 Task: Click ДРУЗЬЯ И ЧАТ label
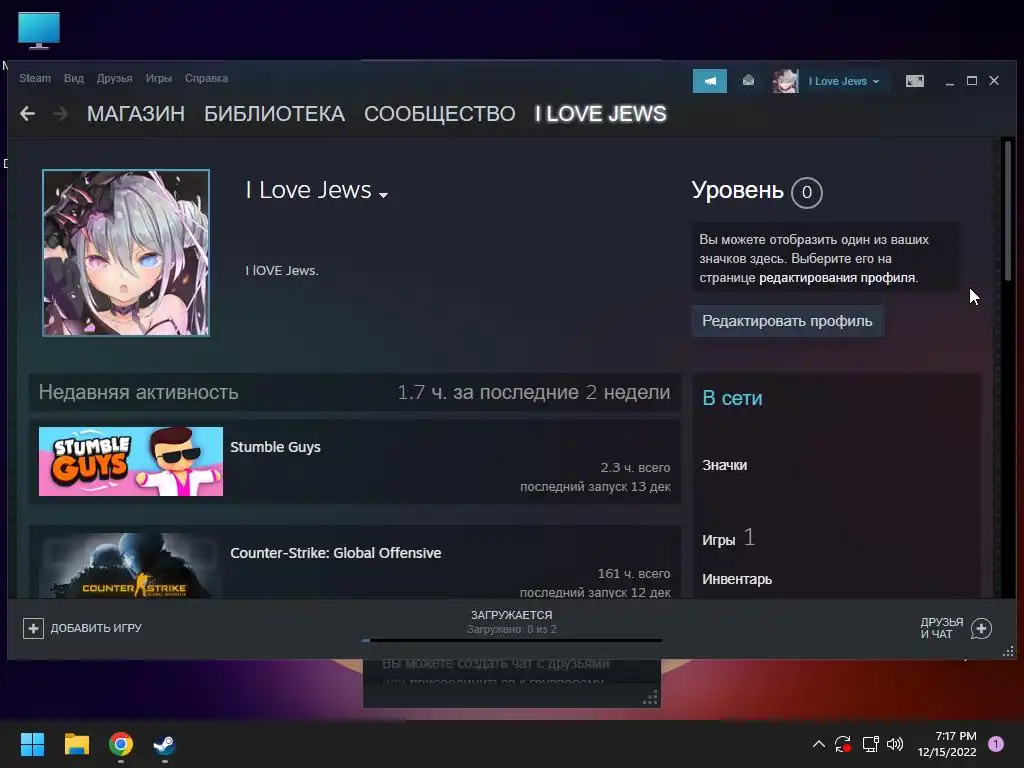pyautogui.click(x=942, y=628)
